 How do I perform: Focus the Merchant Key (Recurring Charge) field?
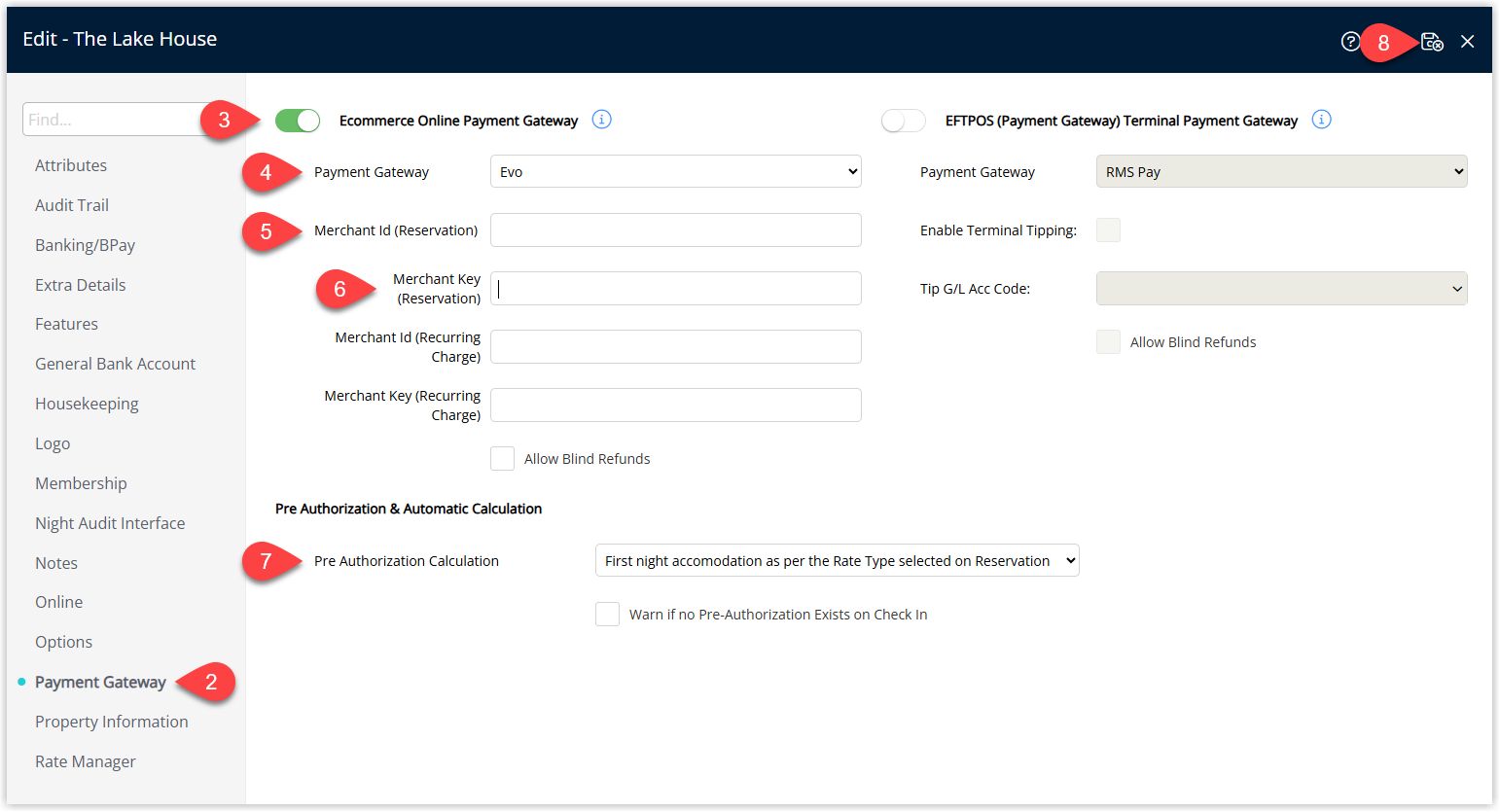pos(675,406)
